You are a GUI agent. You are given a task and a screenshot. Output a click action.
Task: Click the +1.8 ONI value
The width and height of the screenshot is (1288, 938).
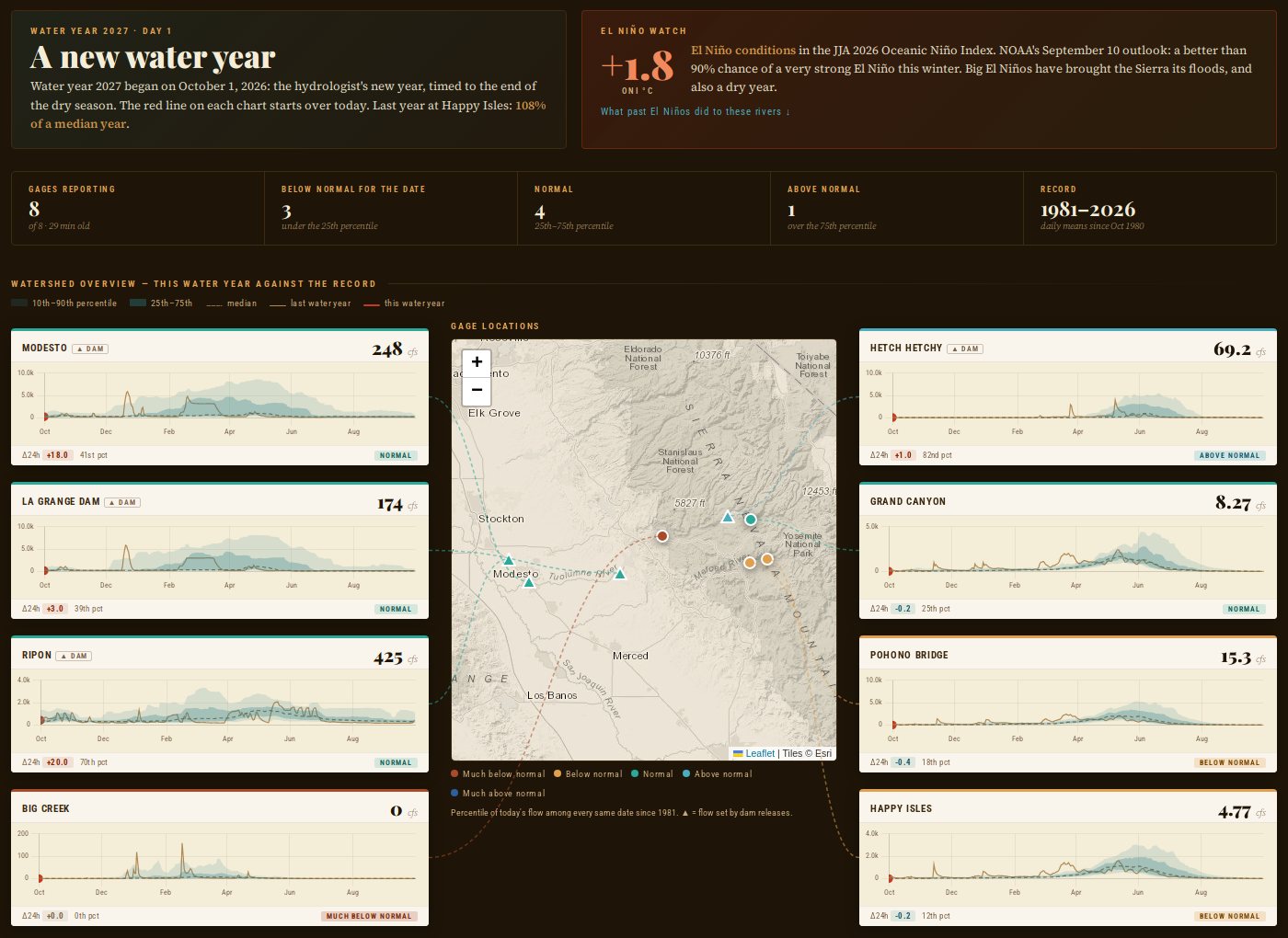pos(637,66)
